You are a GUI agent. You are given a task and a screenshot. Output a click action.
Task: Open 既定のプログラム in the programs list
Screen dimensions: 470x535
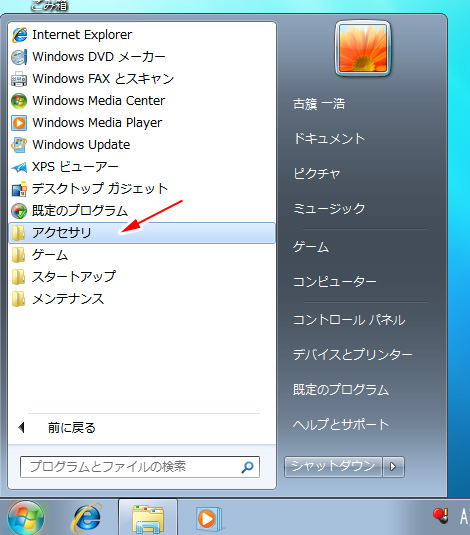pyautogui.click(x=142, y=211)
